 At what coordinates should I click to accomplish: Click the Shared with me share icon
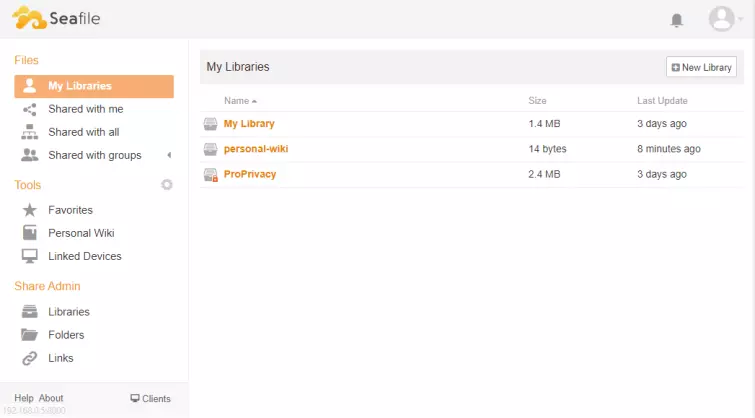(x=29, y=109)
